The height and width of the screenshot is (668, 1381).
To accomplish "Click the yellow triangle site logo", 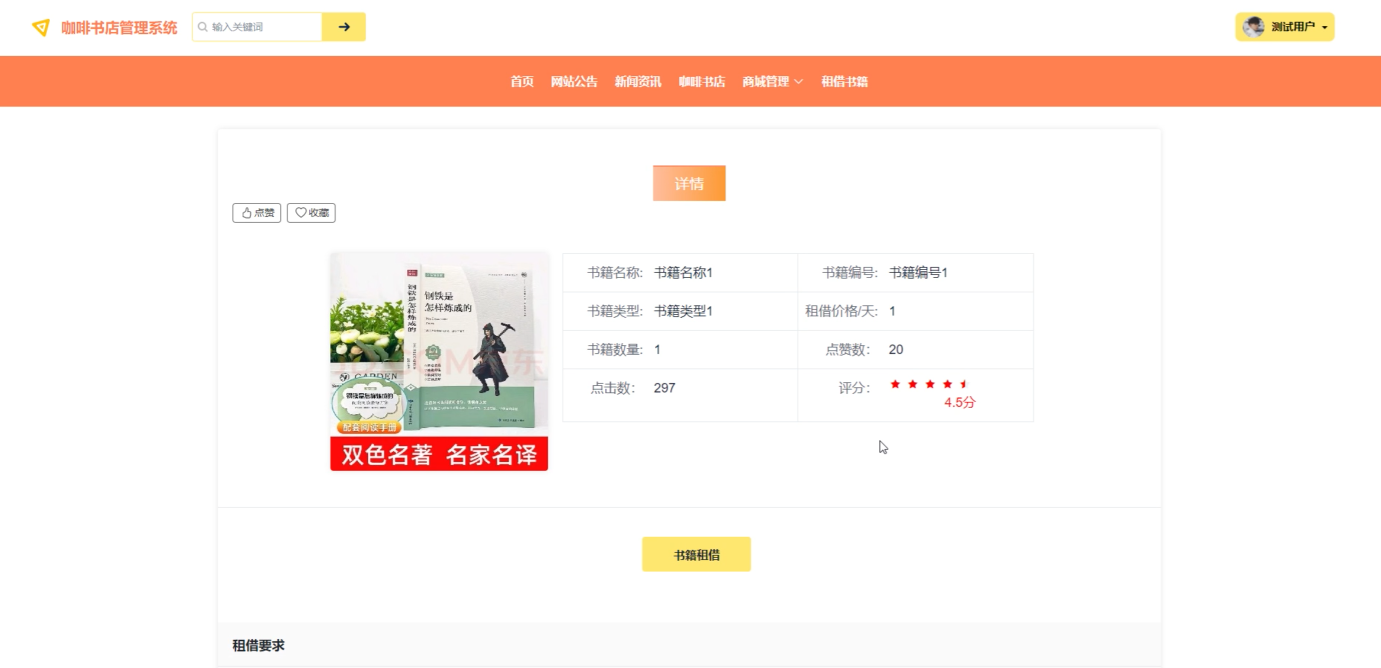I will click(41, 28).
